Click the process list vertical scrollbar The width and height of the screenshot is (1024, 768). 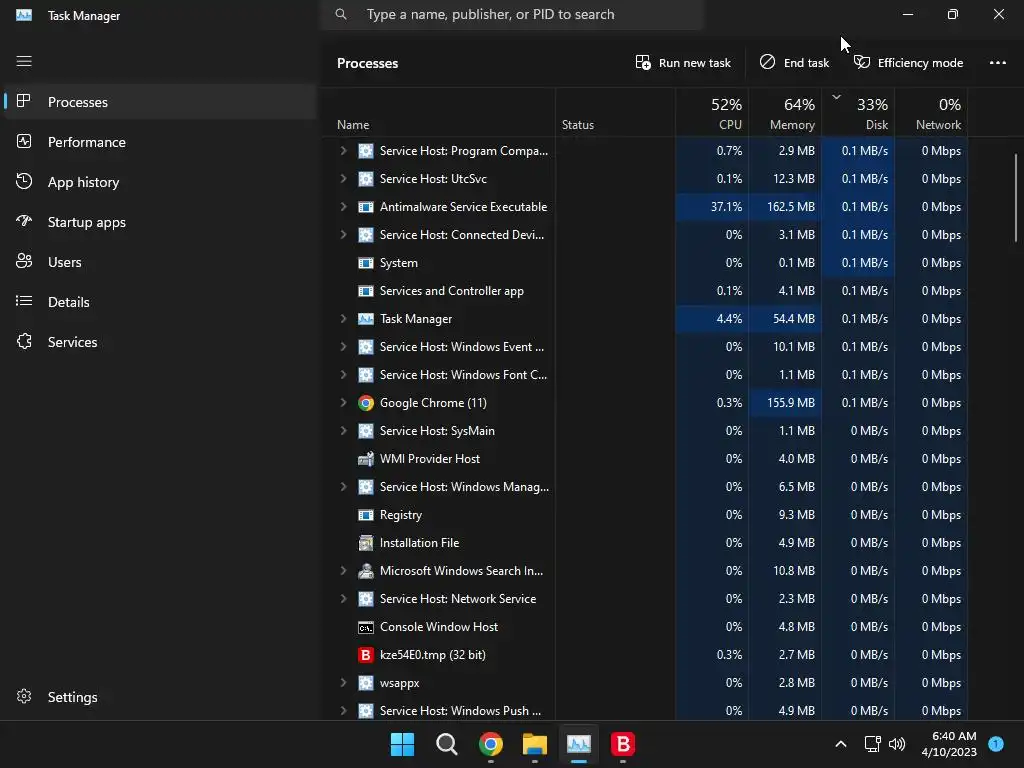[x=1016, y=198]
